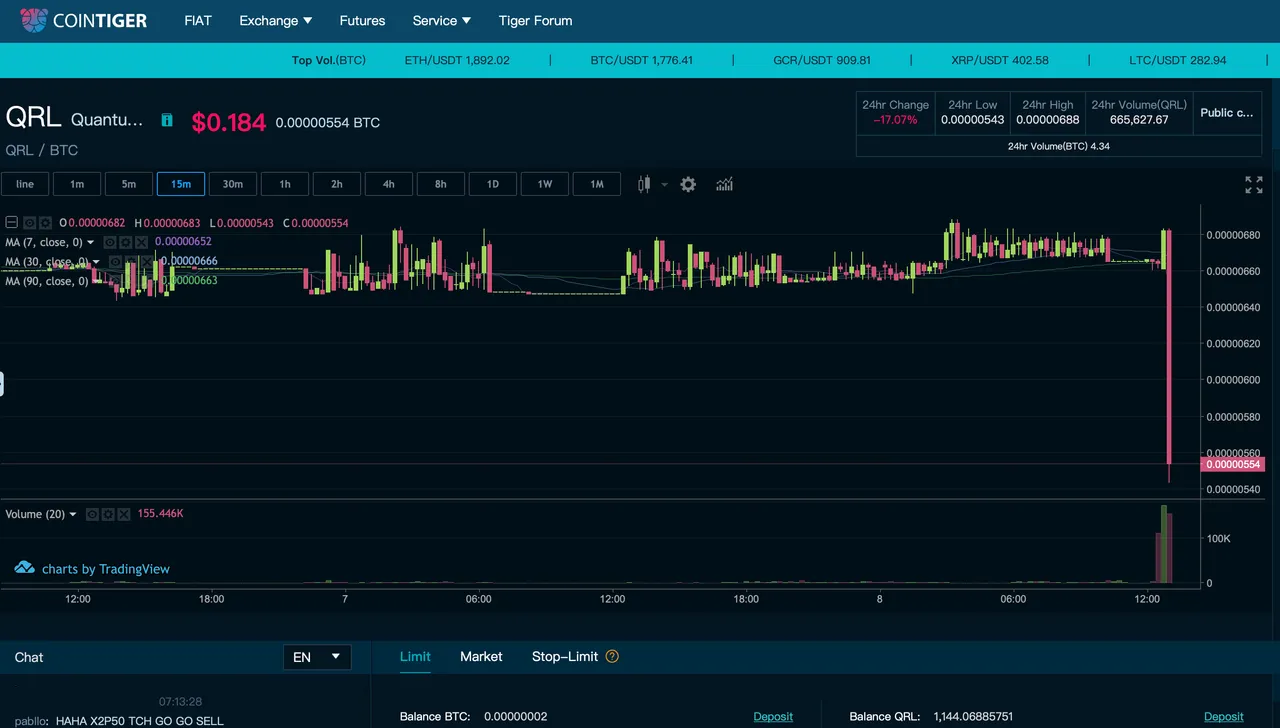The height and width of the screenshot is (728, 1280).
Task: Click the 0.00000680 price axis label
Action: [1233, 235]
